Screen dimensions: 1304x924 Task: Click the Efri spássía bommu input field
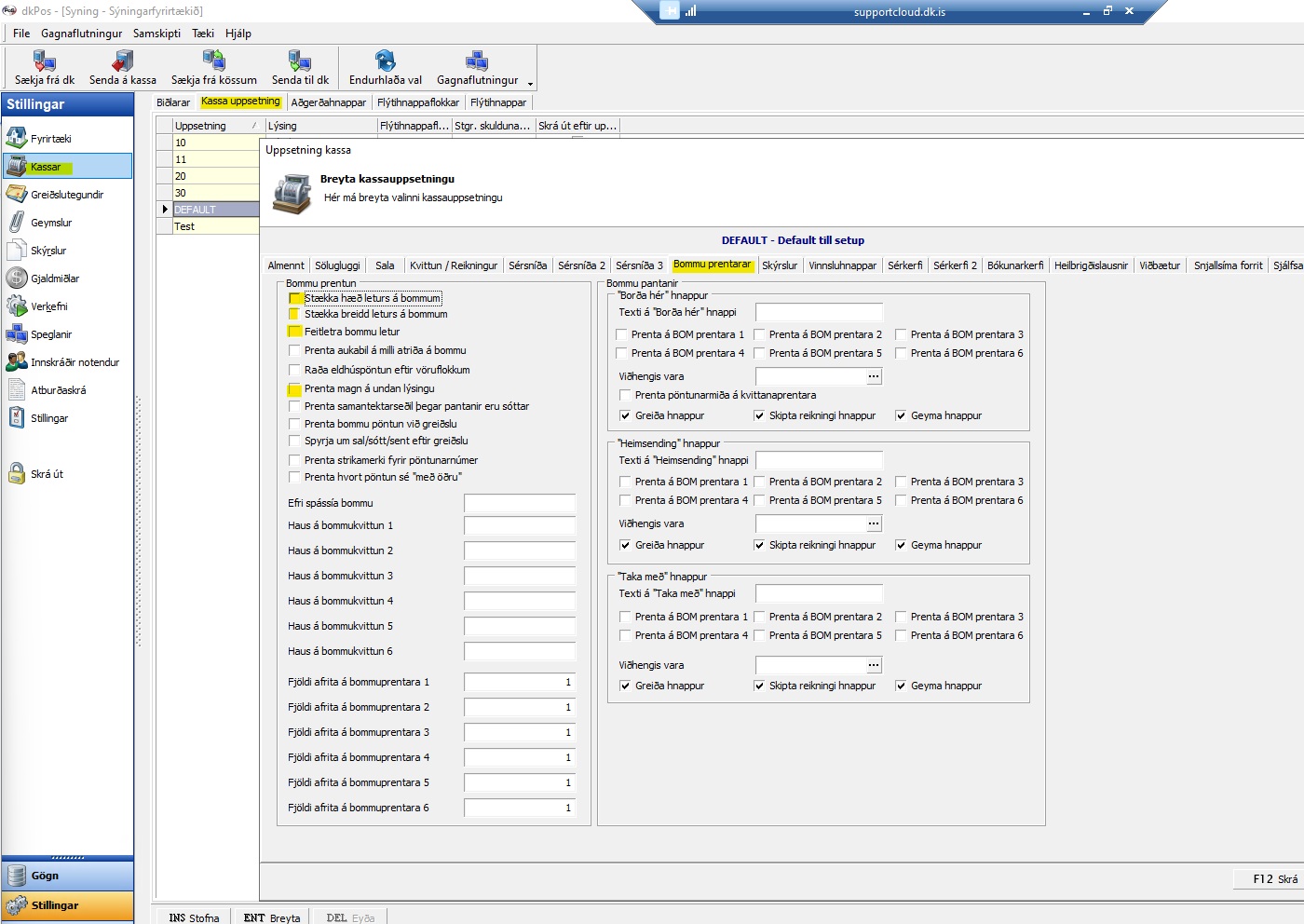tap(519, 503)
